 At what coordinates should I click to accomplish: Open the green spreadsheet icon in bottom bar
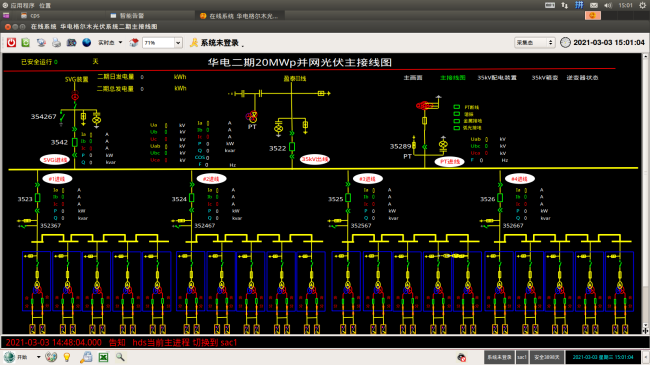[x=103, y=357]
